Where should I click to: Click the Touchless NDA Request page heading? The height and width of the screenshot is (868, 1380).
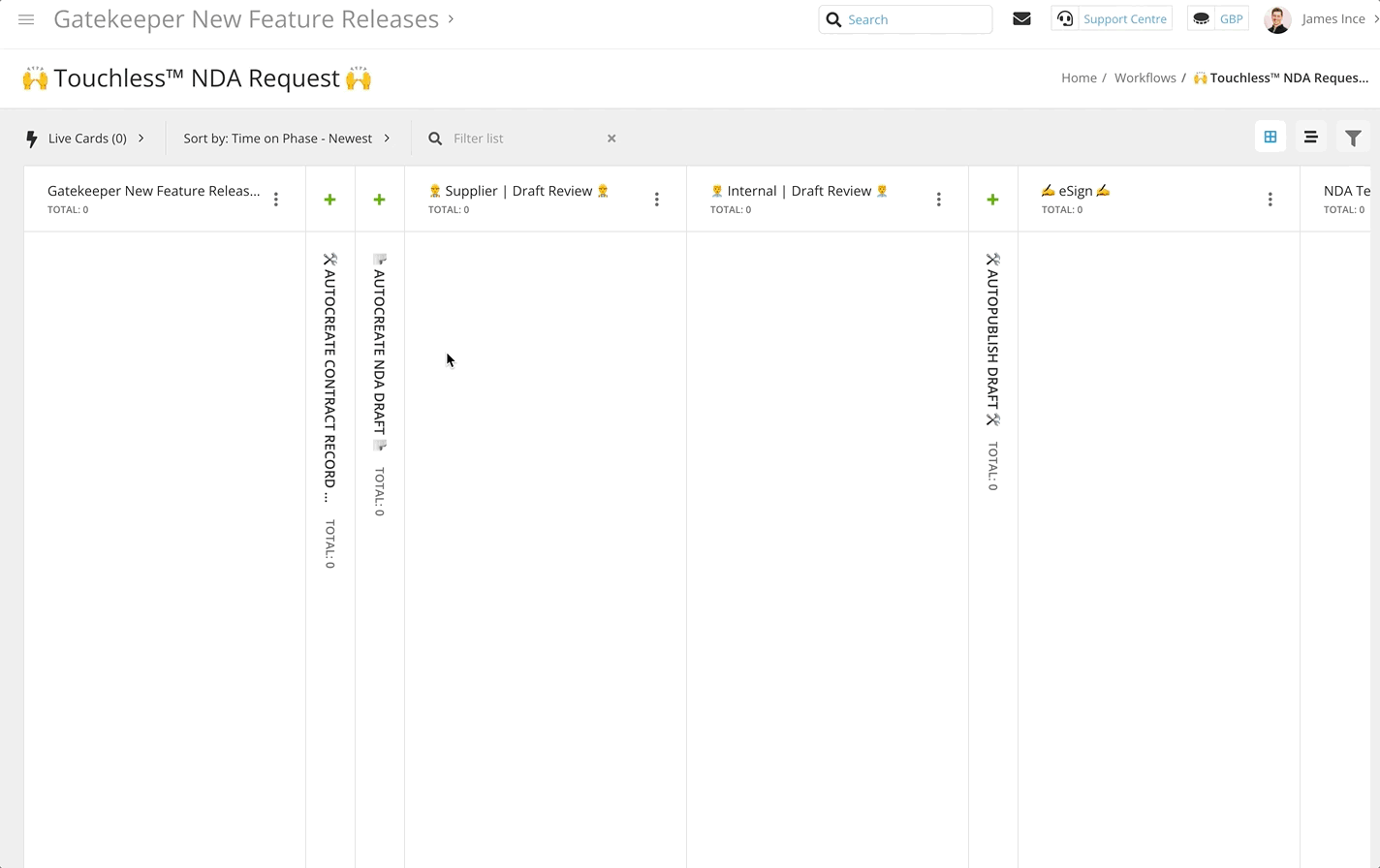point(198,78)
